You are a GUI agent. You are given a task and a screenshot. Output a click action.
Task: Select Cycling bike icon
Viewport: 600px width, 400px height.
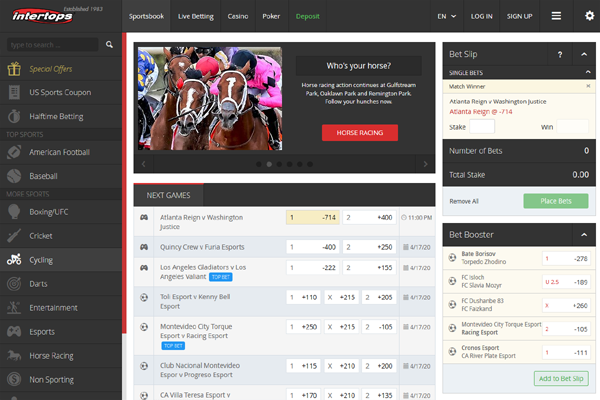[x=14, y=260]
